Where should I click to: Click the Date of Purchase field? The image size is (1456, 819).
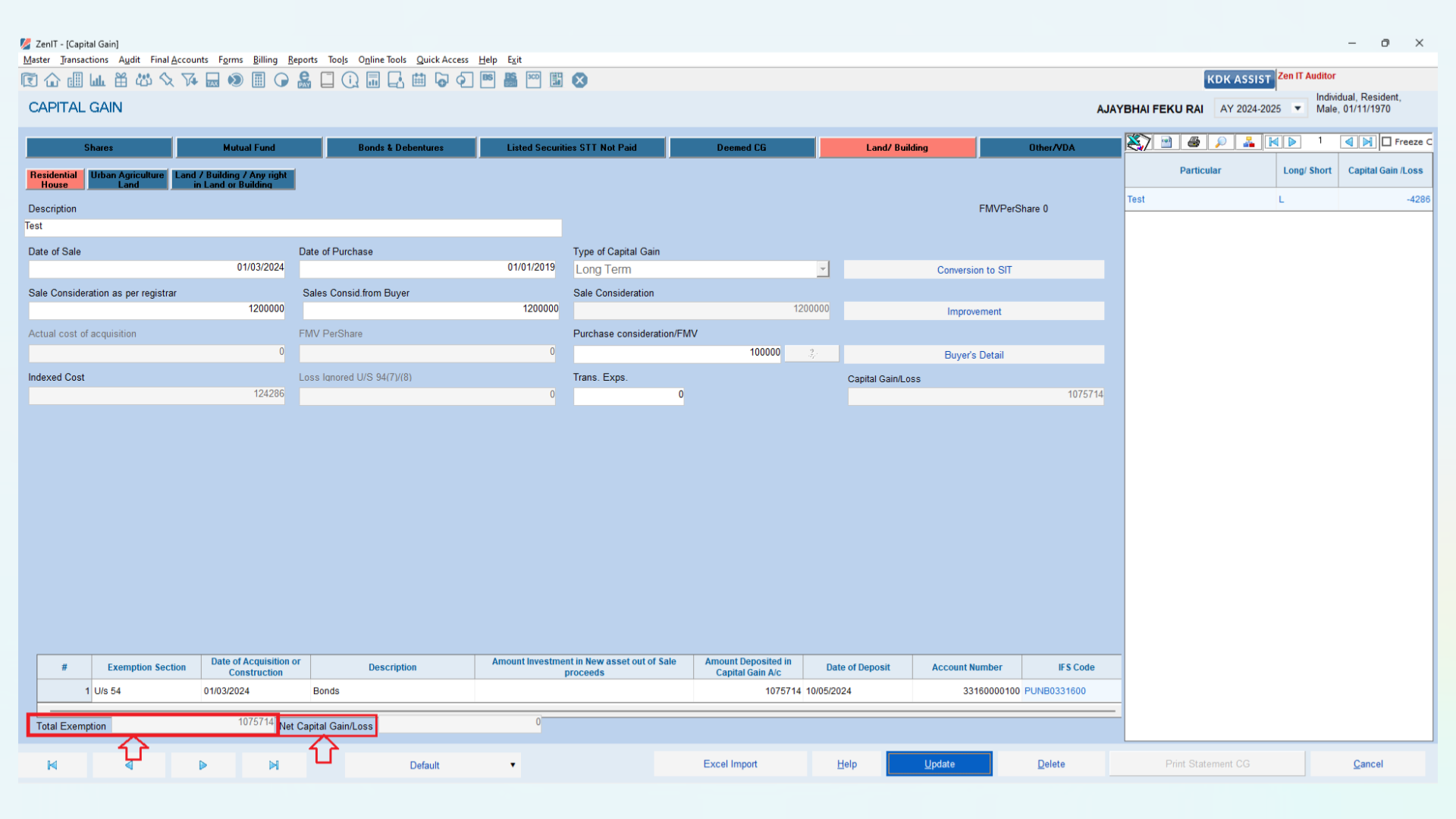427,268
